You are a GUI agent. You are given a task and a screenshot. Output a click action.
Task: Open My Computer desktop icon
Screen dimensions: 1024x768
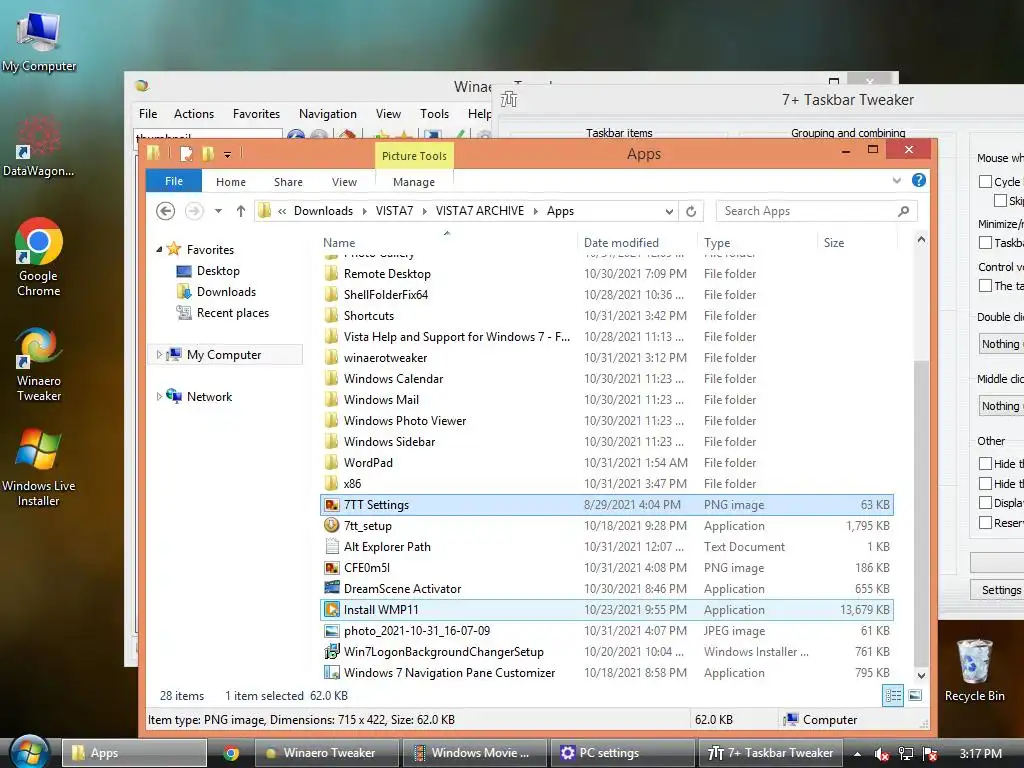[39, 40]
